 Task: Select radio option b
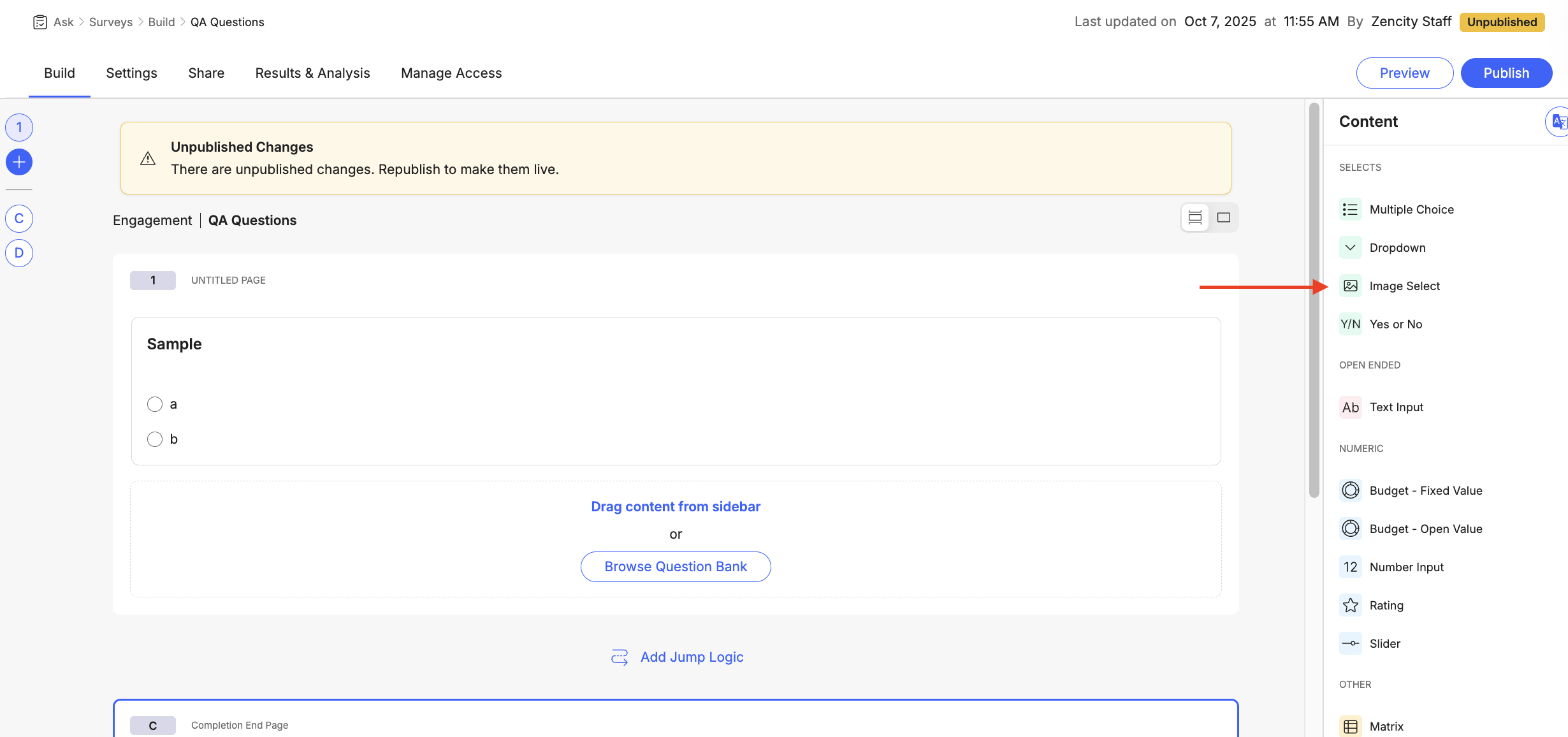point(155,439)
